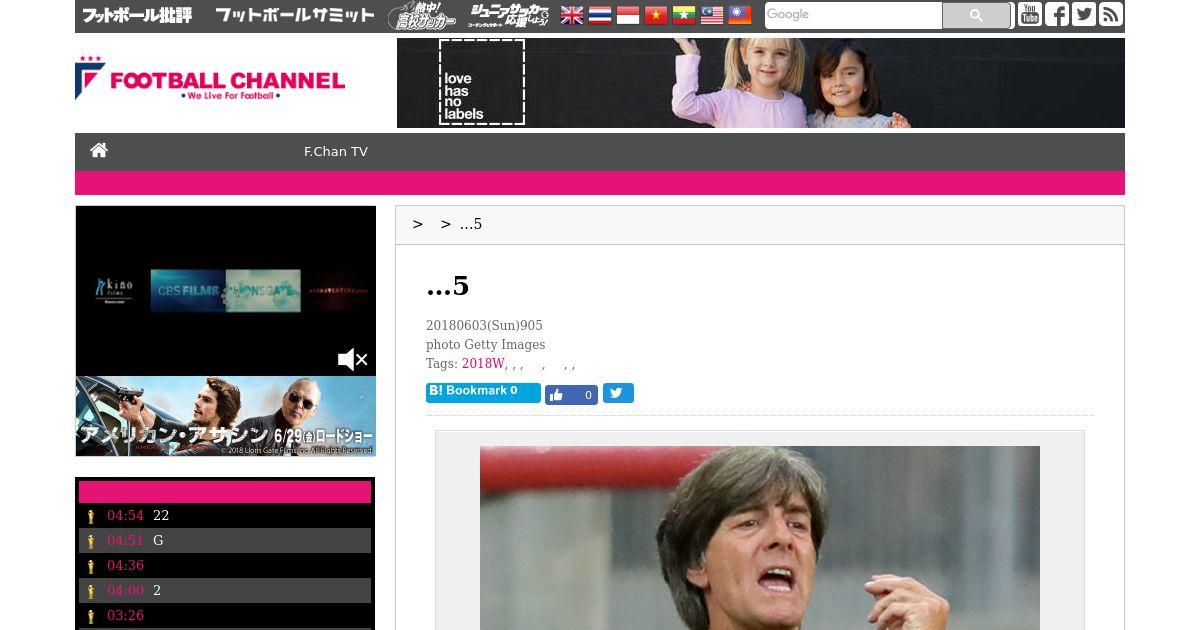The image size is (1200, 630).
Task: Open the フットボール批評 top link
Action: [x=137, y=15]
